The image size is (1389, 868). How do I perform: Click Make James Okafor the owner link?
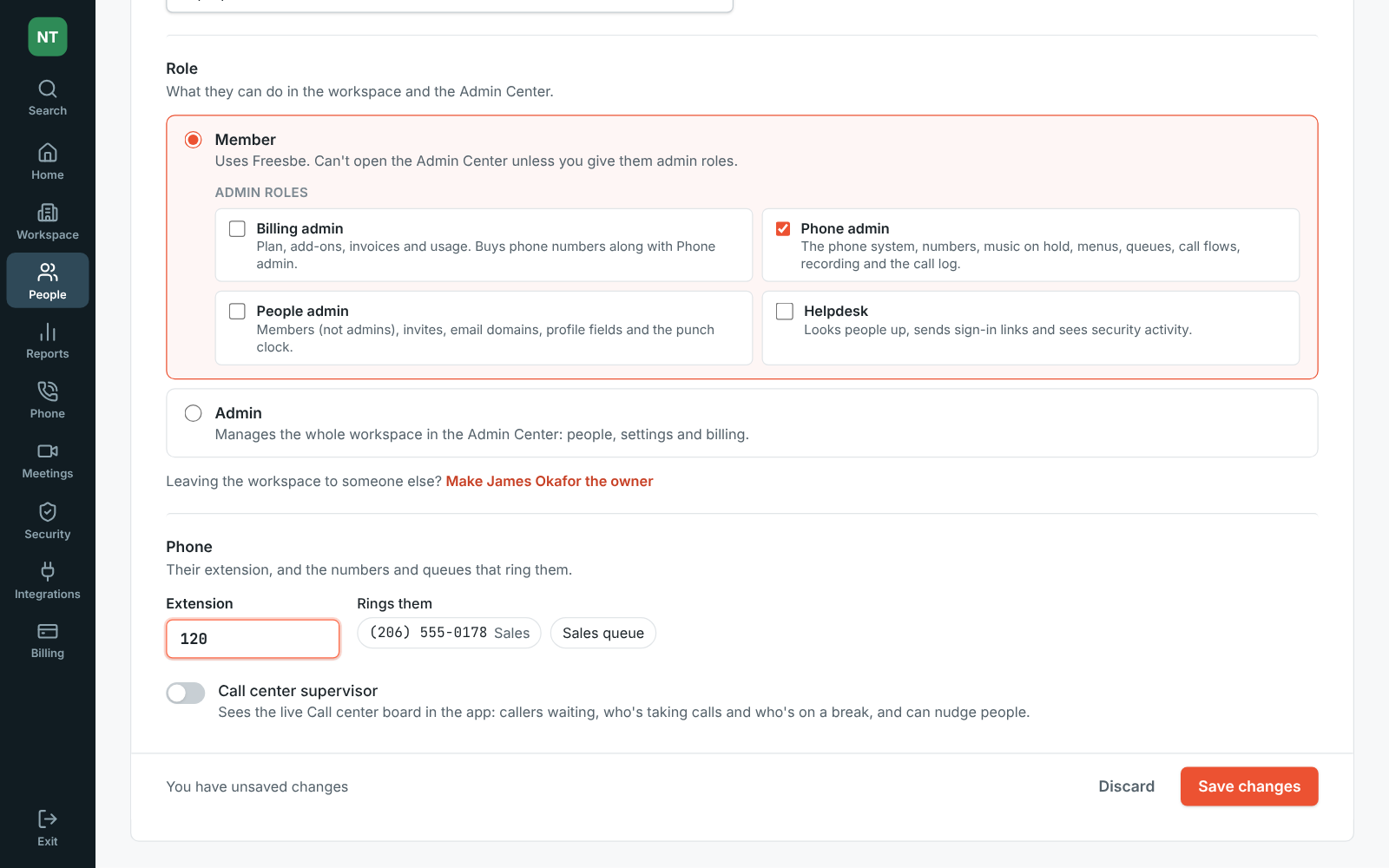point(550,481)
